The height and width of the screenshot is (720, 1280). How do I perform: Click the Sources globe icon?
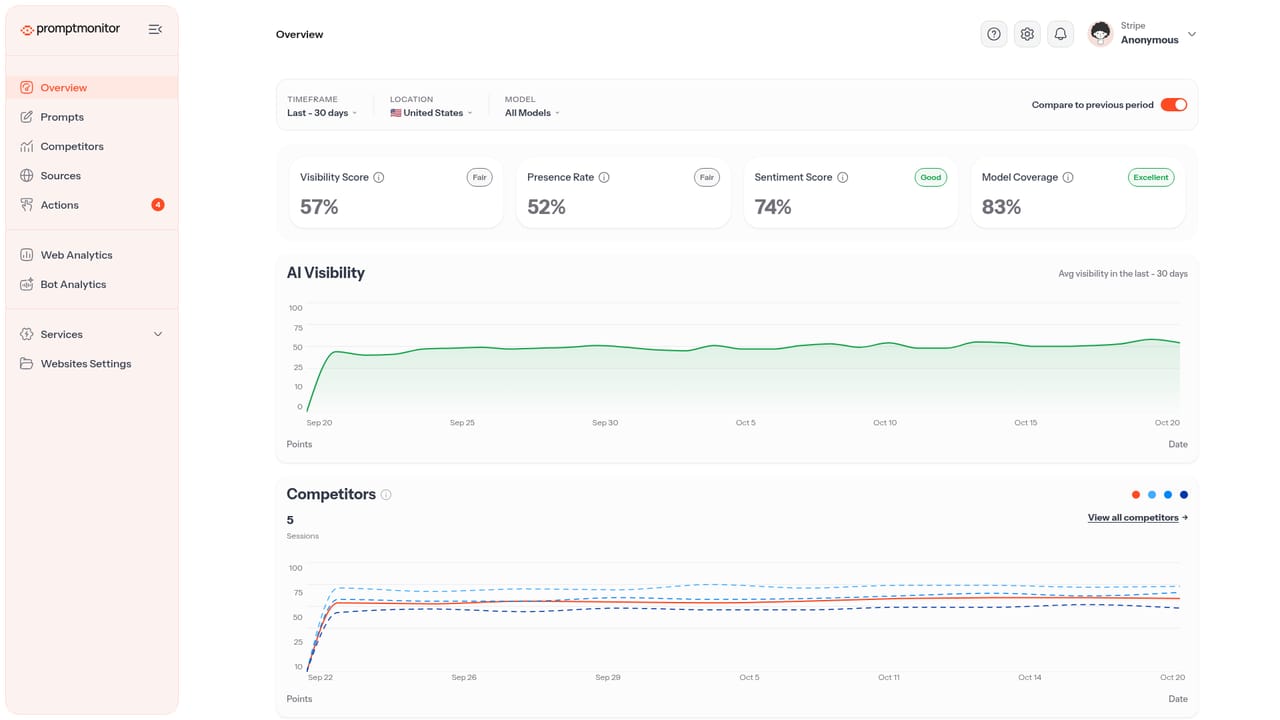[27, 176]
